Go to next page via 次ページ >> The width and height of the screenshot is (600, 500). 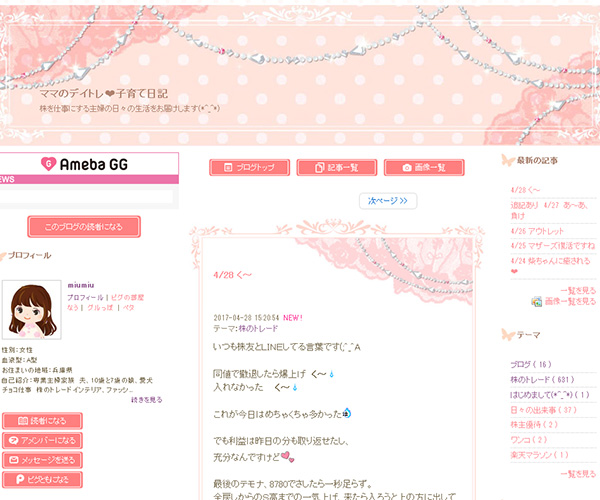387,201
